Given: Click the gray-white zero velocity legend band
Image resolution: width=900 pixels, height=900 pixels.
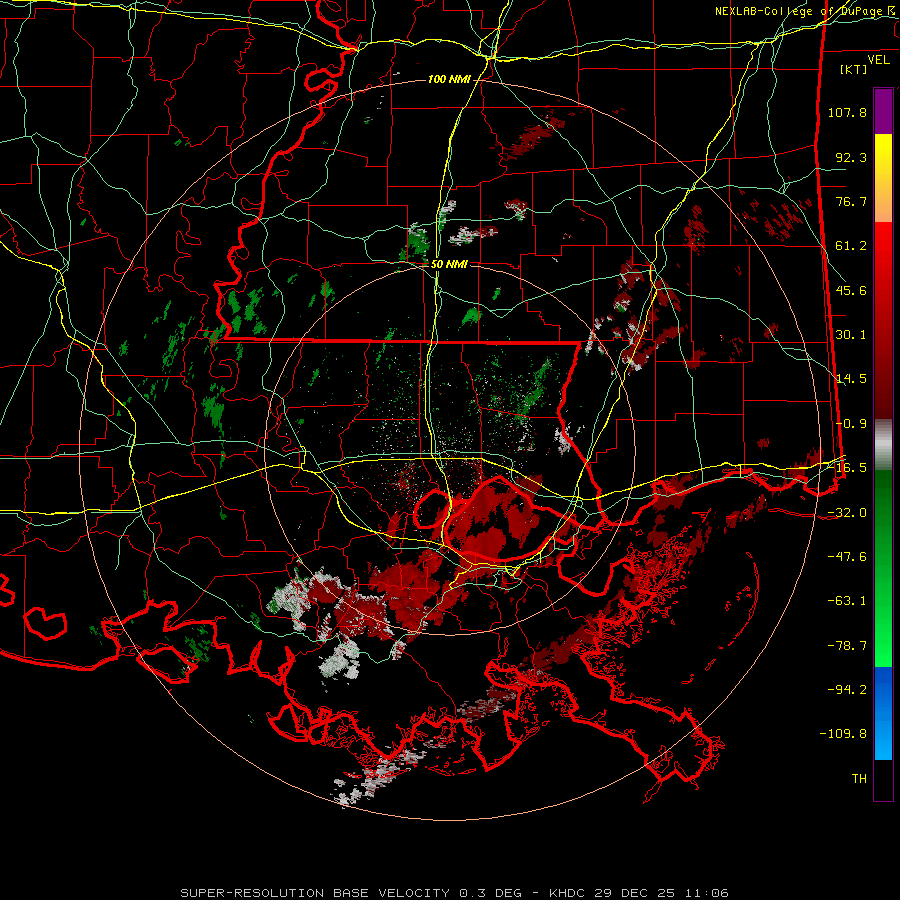Looking at the screenshot, I should click(x=883, y=445).
